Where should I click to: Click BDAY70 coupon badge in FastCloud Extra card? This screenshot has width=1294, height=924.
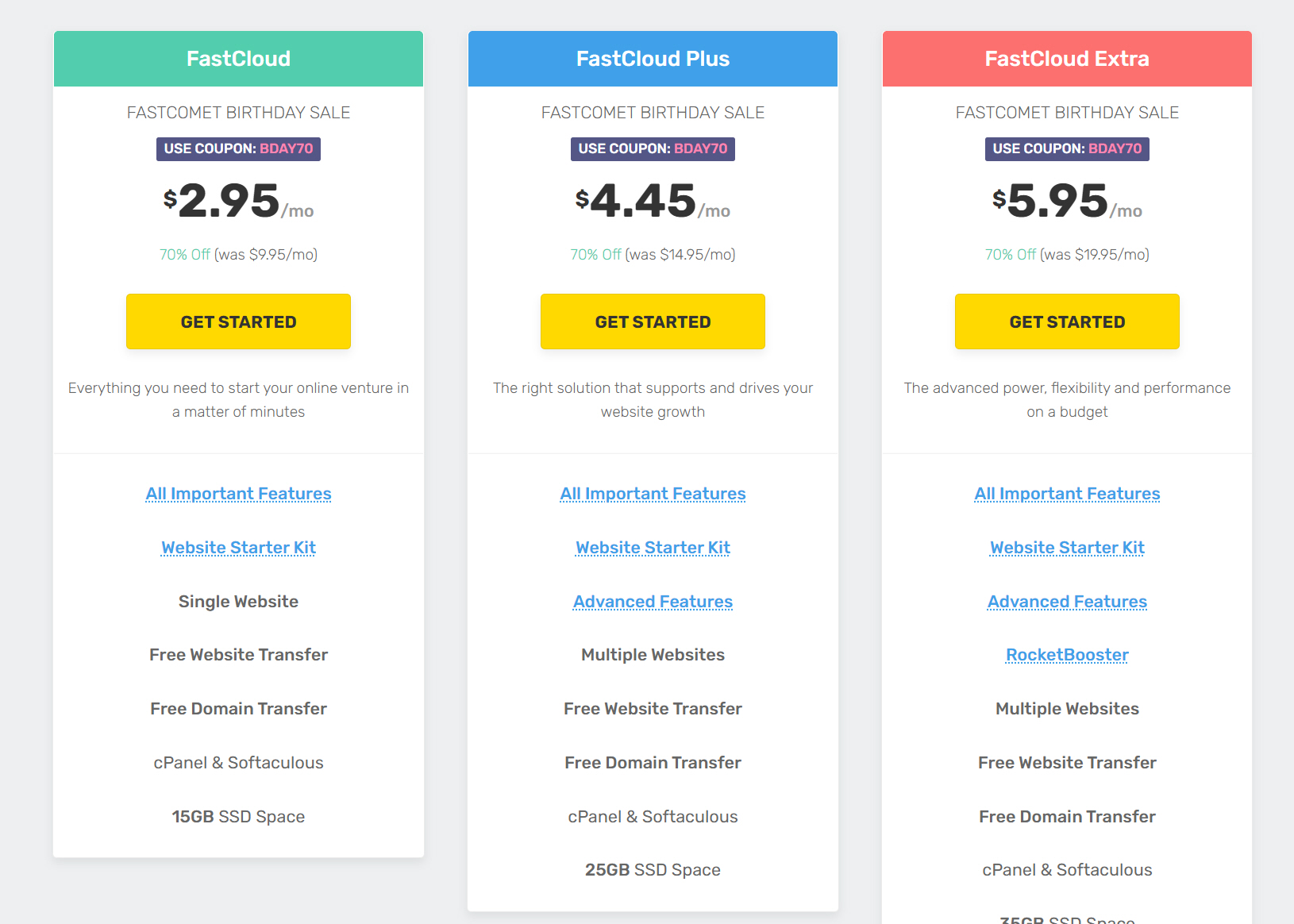tap(1067, 148)
